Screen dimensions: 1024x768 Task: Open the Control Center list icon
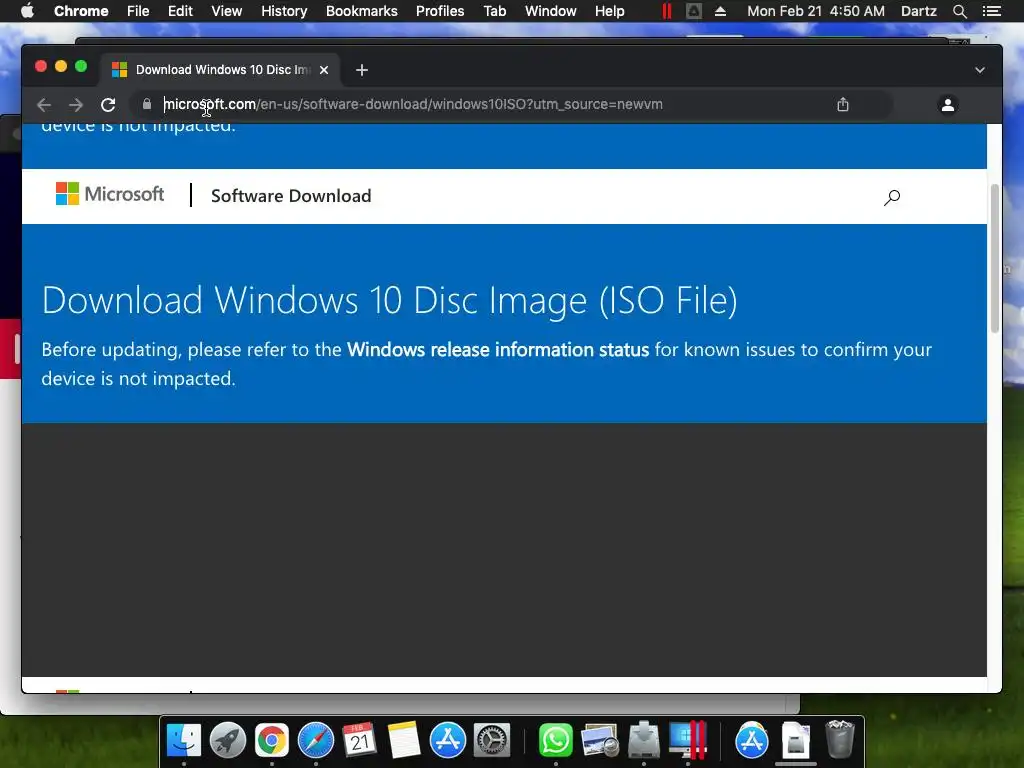991,11
